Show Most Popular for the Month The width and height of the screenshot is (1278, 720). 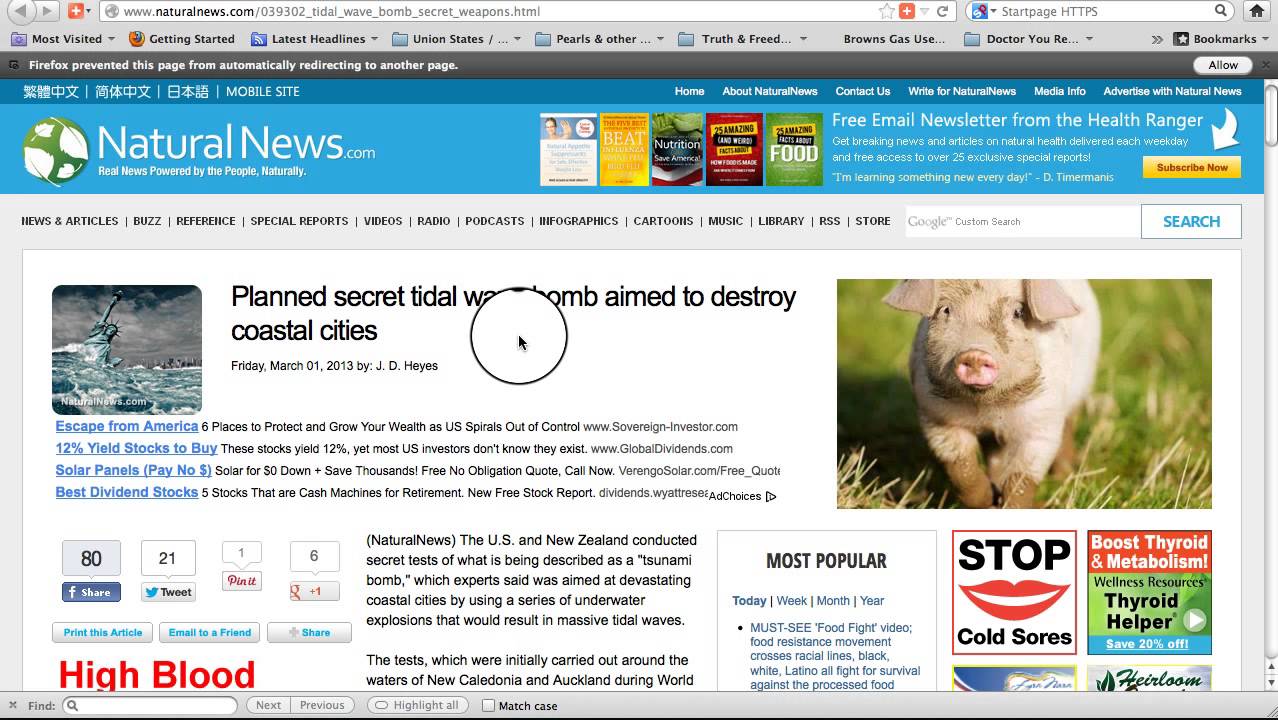point(833,601)
